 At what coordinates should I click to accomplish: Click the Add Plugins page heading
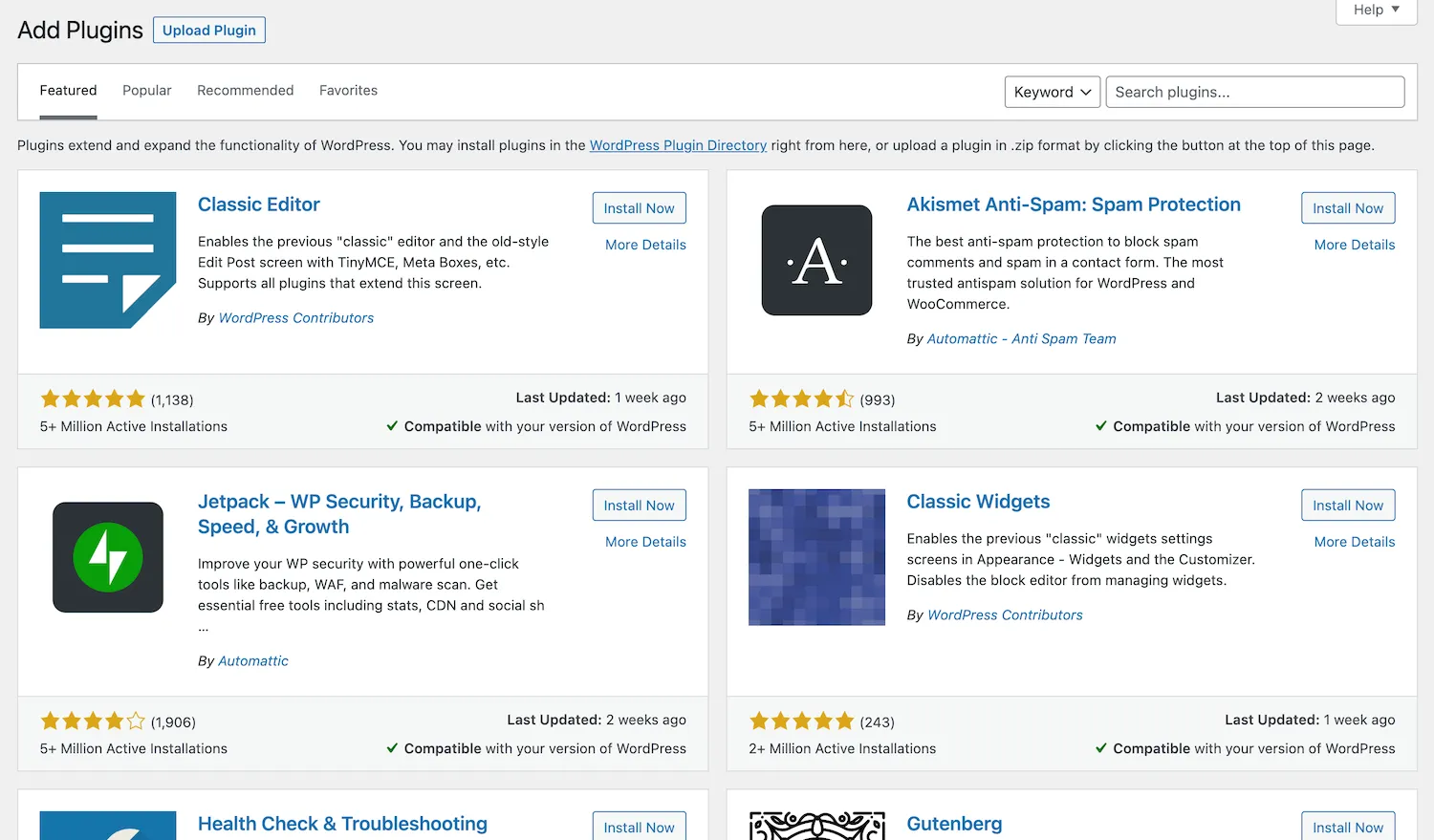tap(80, 31)
